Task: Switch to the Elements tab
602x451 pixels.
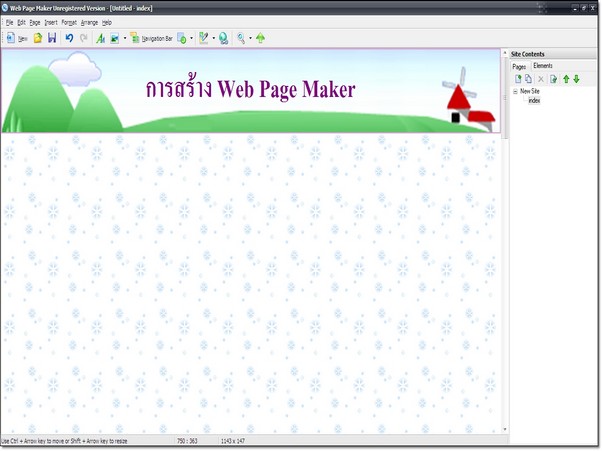Action: point(543,66)
